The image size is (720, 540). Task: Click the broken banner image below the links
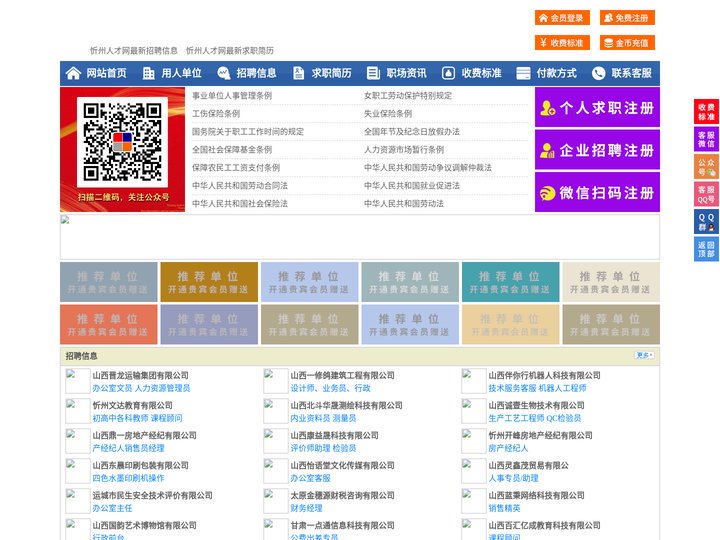[x=360, y=237]
